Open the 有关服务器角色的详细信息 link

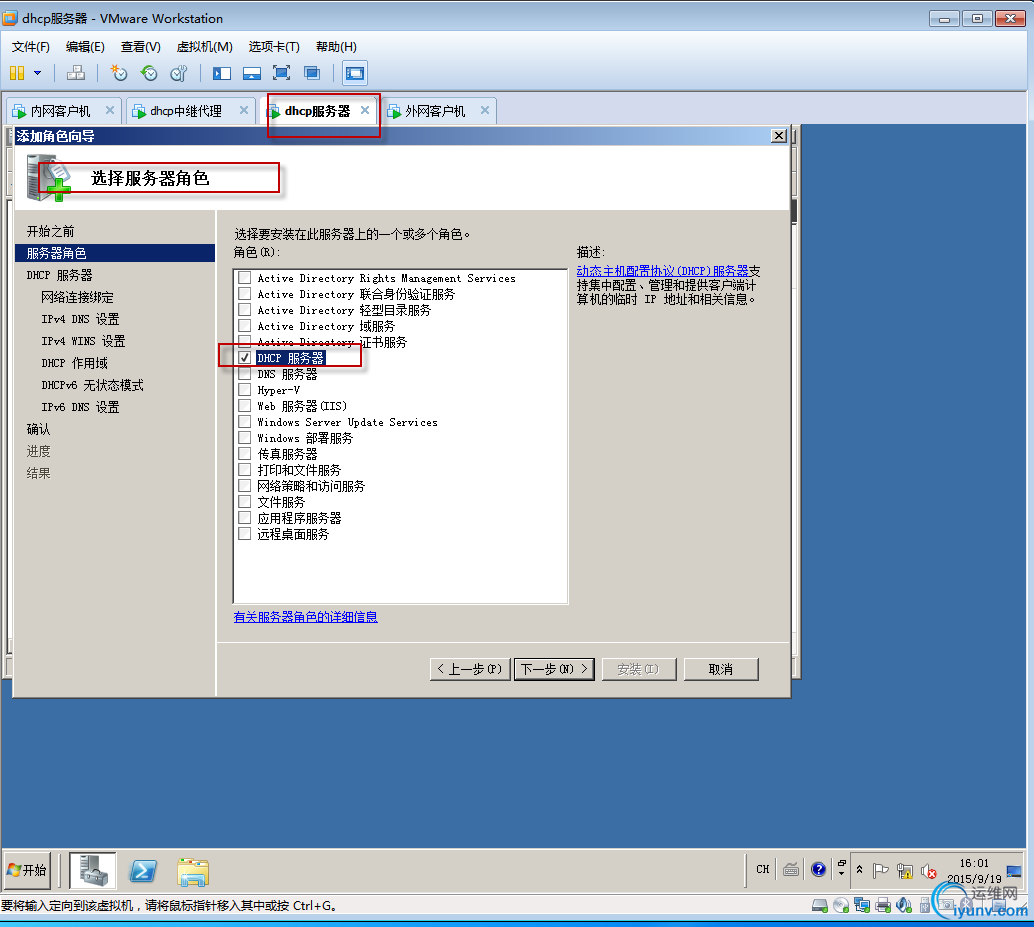click(305, 616)
